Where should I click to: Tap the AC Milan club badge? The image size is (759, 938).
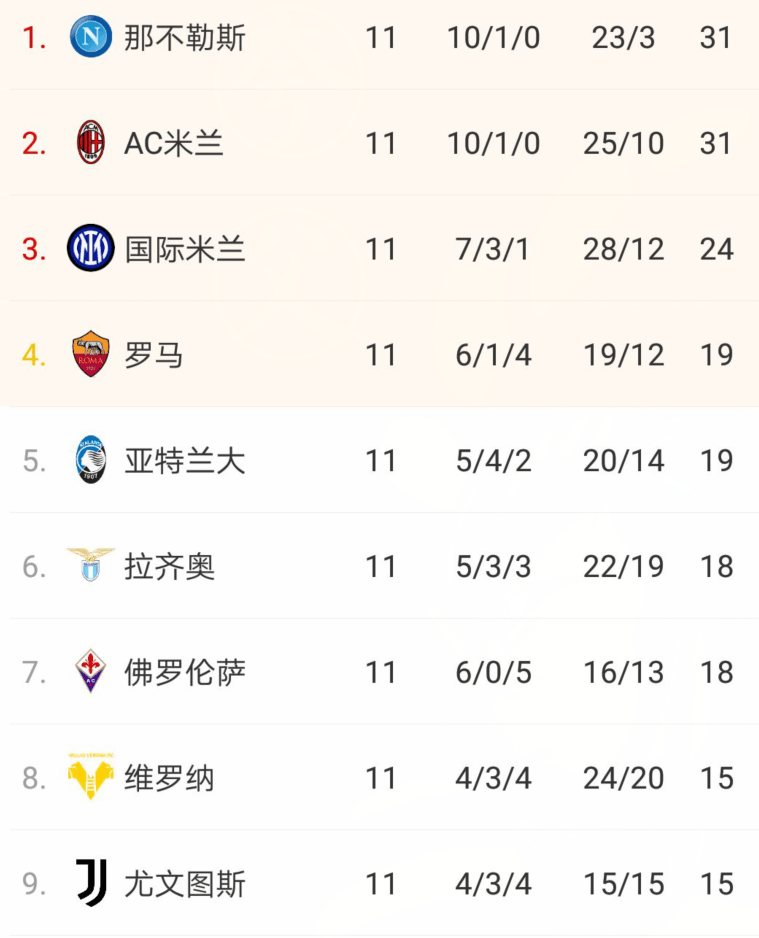click(x=91, y=143)
